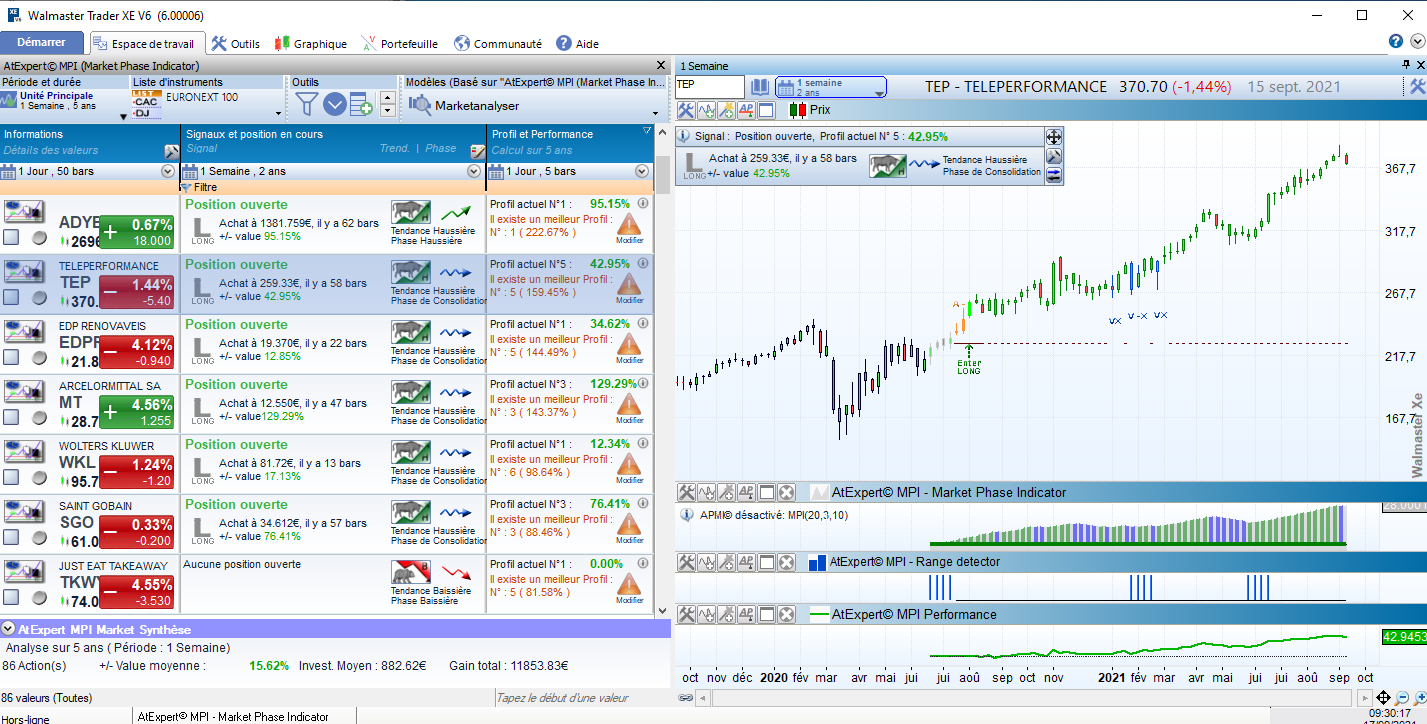
Task: Click the Outils stepper up arrow
Action: (x=387, y=96)
